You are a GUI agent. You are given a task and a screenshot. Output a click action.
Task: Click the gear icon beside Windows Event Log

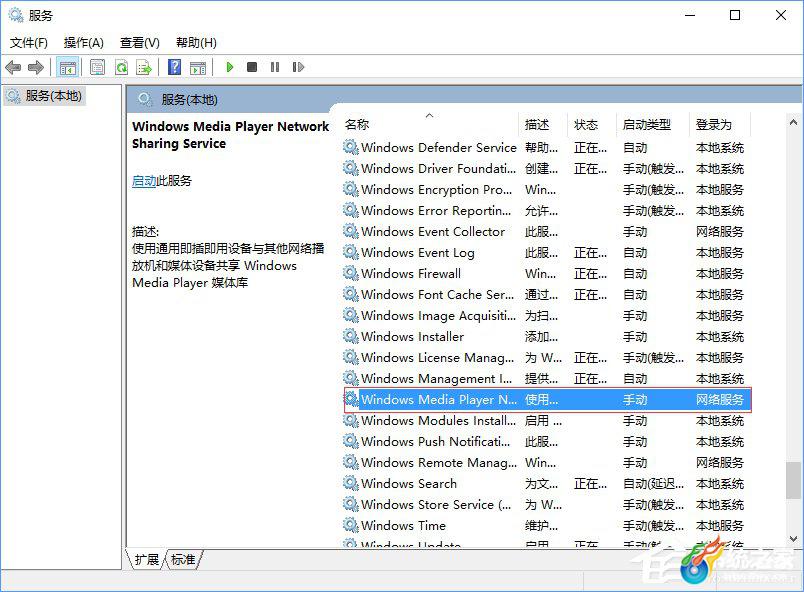point(351,252)
